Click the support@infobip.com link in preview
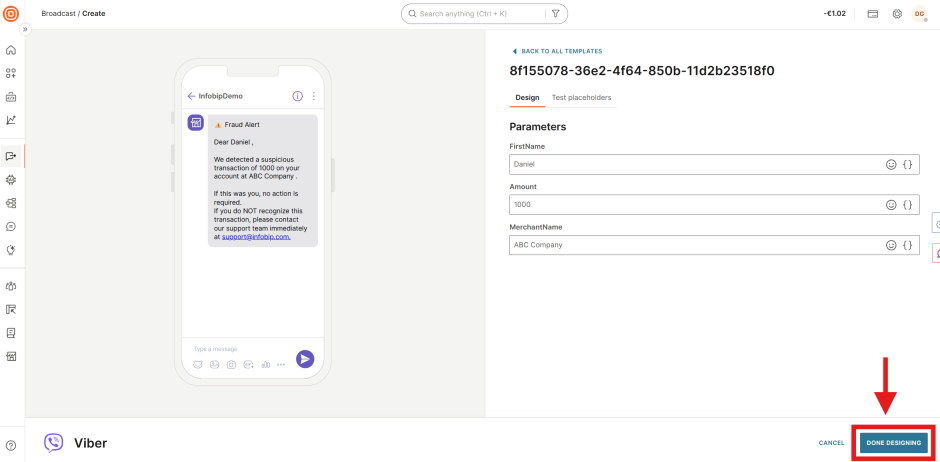The width and height of the screenshot is (940, 462). click(257, 237)
